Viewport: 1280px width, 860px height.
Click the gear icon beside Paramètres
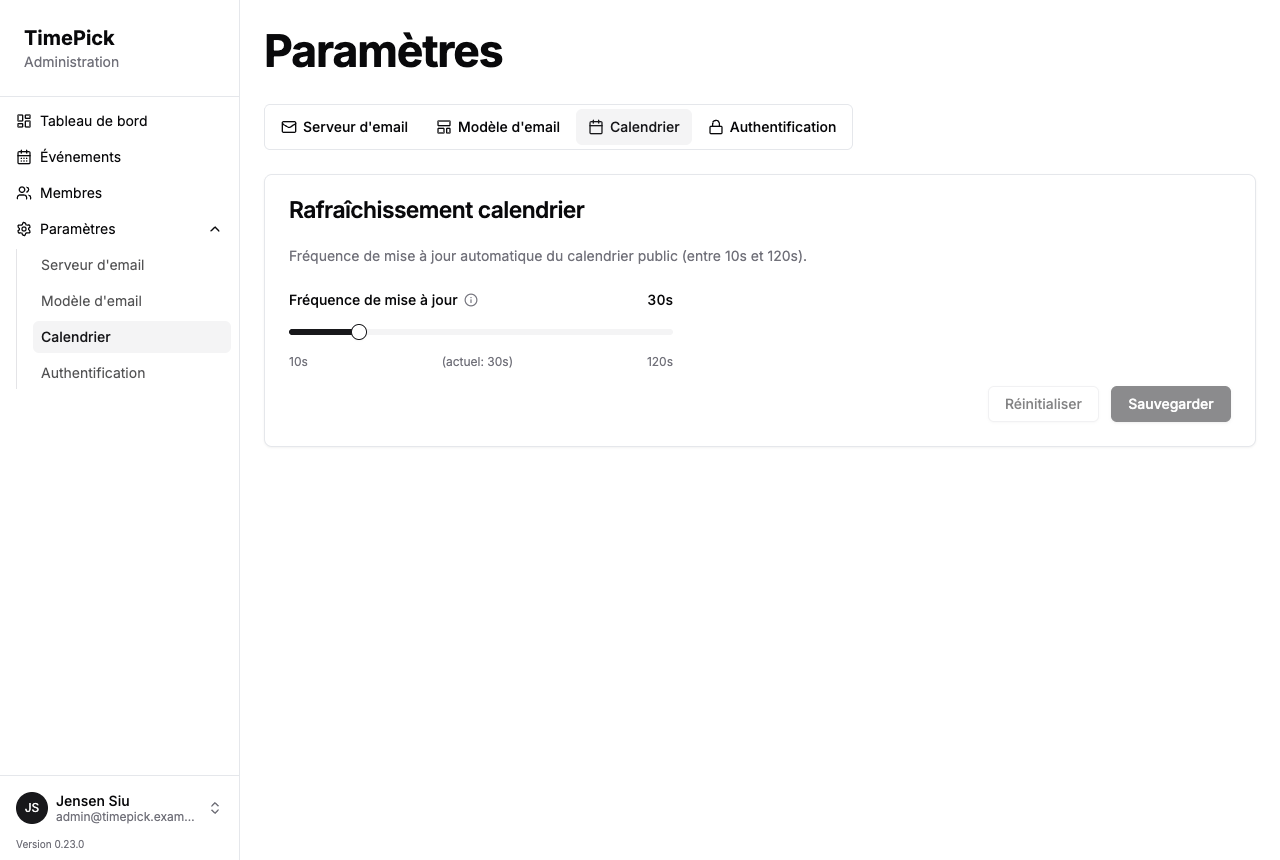(x=24, y=229)
